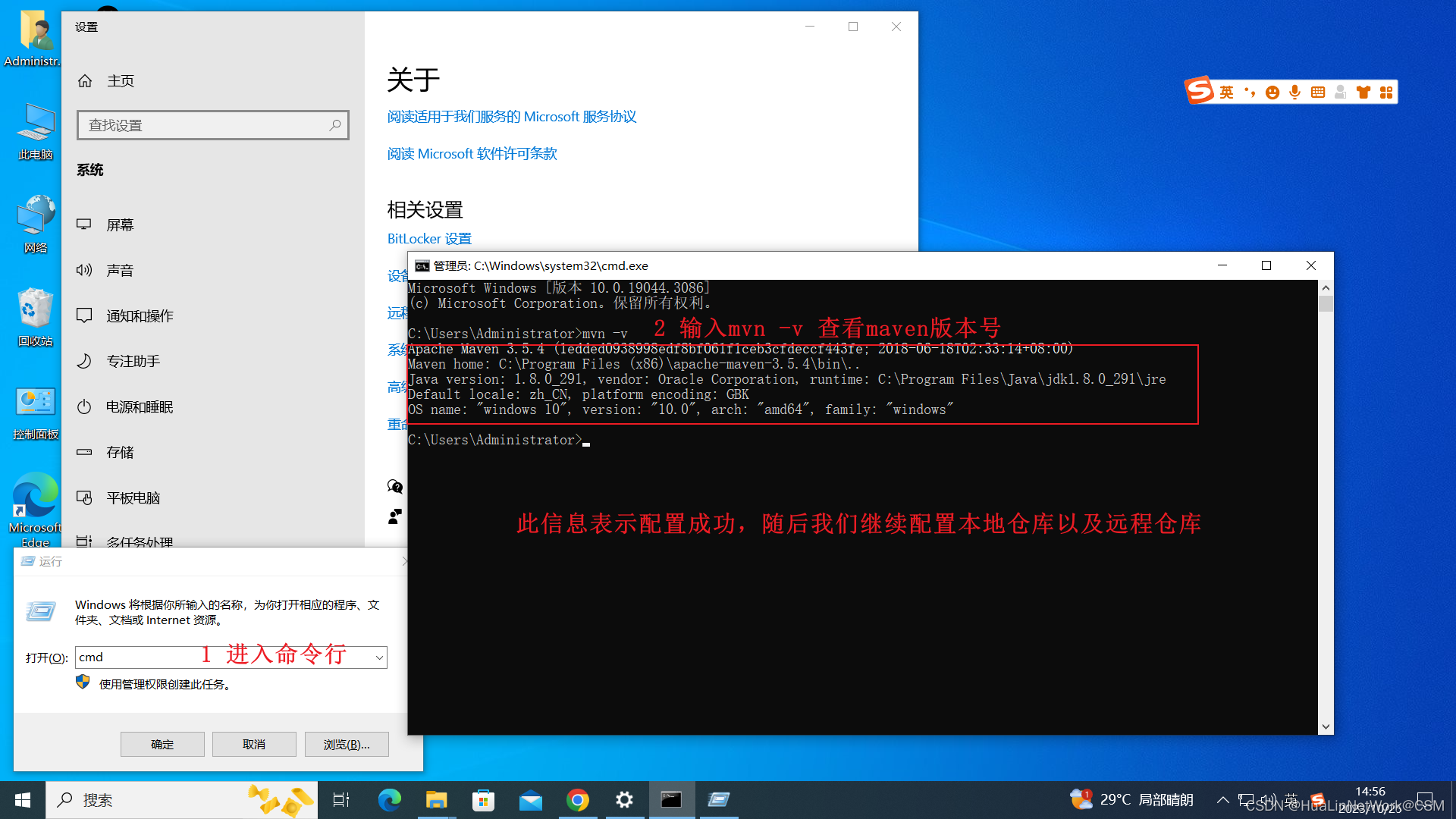Image resolution: width=1456 pixels, height=819 pixels.
Task: Toggle the Sogou 英 language mode
Action: [x=1227, y=93]
